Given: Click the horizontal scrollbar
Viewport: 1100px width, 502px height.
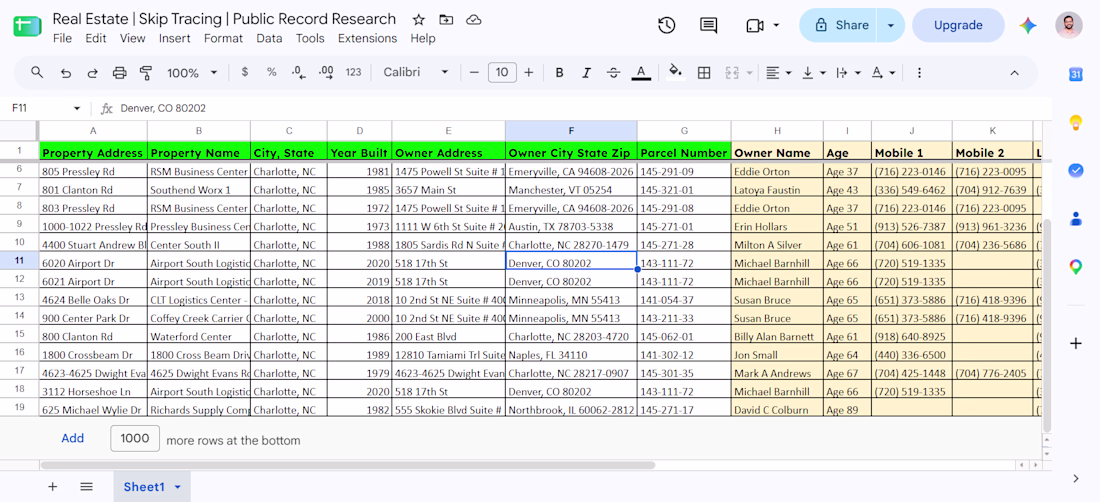Looking at the screenshot, I should pos(348,465).
